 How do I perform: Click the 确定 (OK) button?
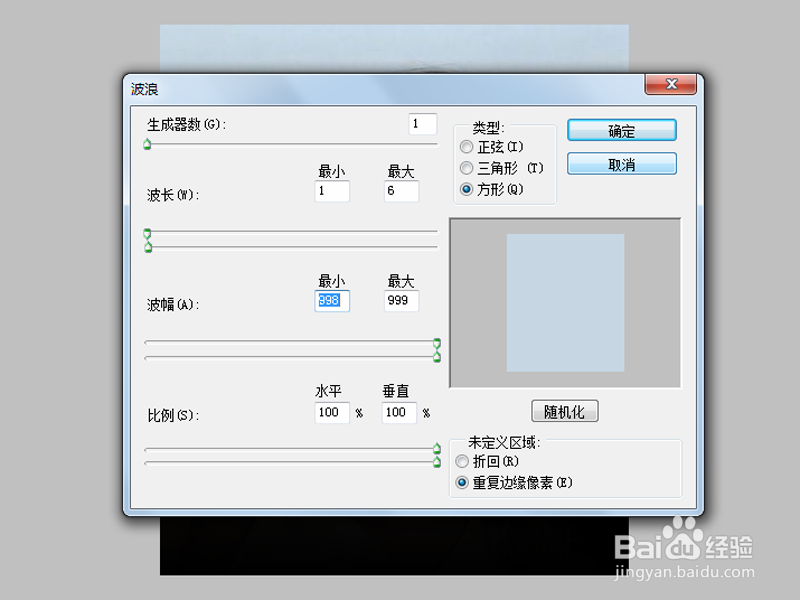coord(621,130)
